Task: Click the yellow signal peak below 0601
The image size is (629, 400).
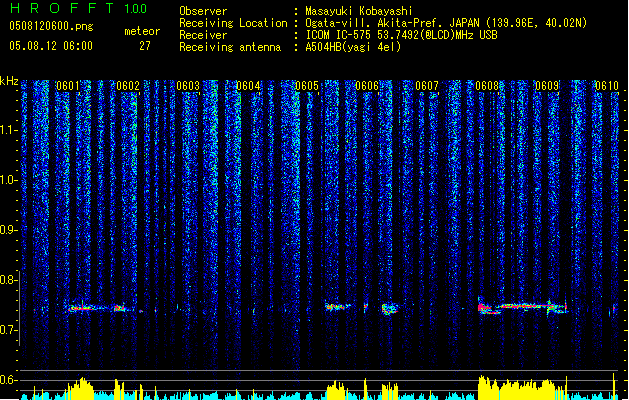Action: pyautogui.click(x=81, y=387)
